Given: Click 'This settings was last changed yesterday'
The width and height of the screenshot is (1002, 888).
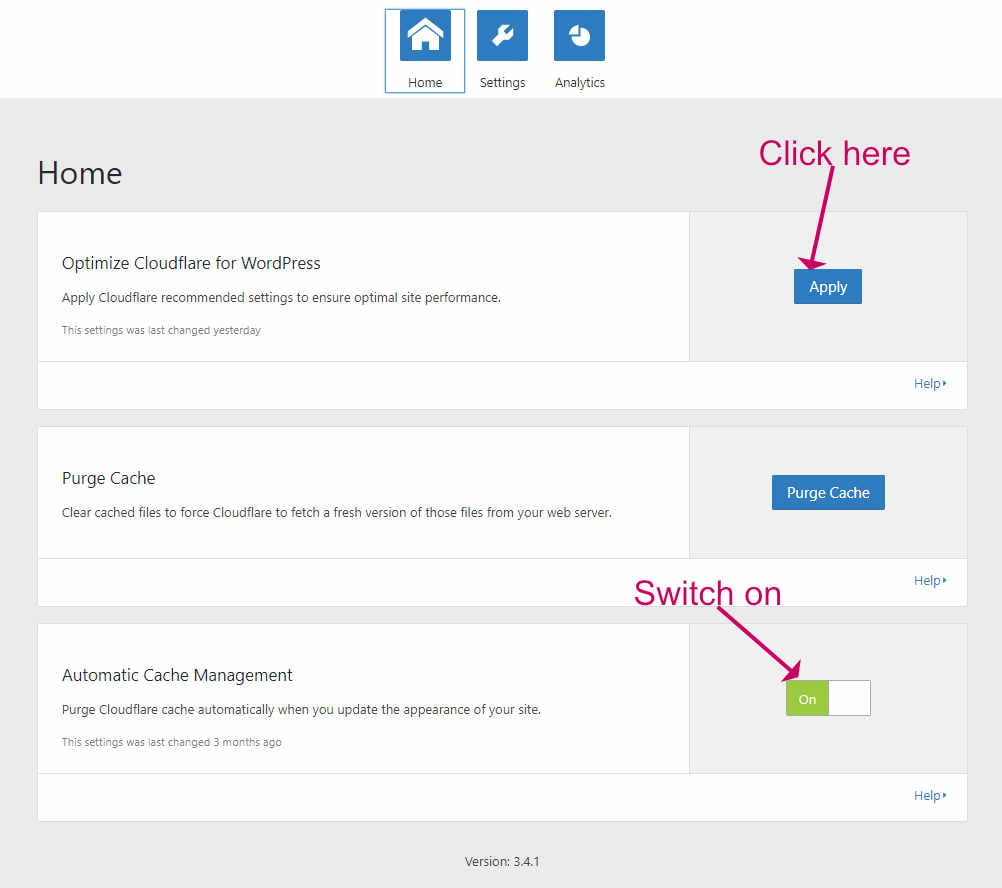Looking at the screenshot, I should click(161, 330).
